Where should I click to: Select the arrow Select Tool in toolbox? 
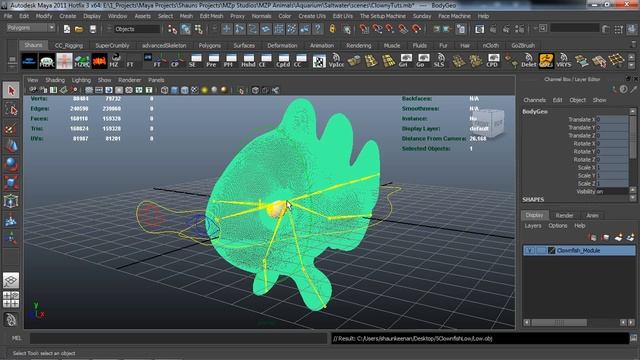point(11,90)
